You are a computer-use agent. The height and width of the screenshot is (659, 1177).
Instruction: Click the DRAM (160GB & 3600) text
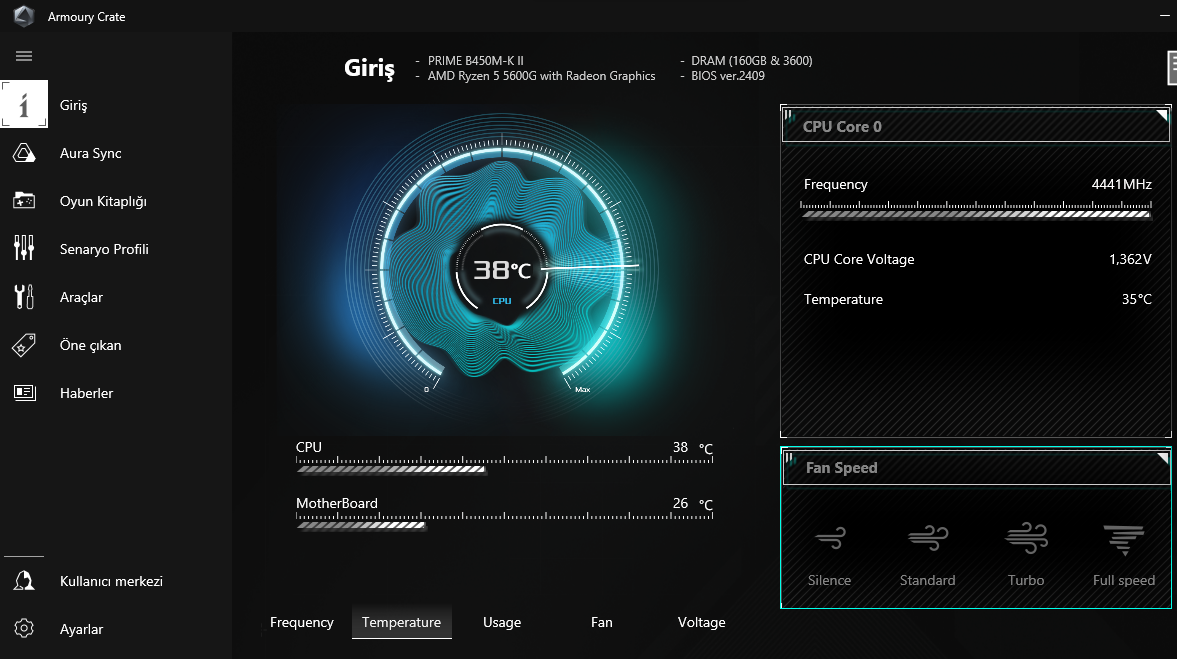pyautogui.click(x=751, y=61)
